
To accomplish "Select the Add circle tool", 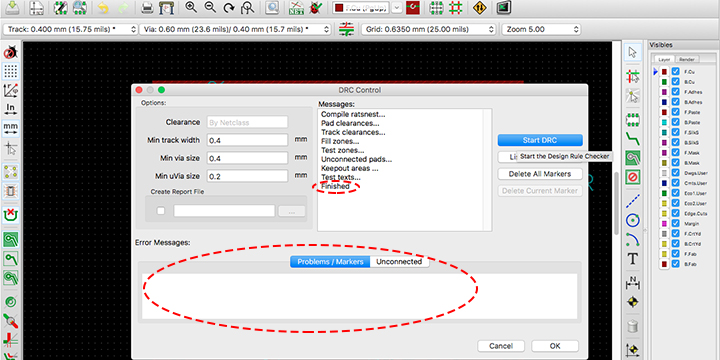I will pos(633,220).
